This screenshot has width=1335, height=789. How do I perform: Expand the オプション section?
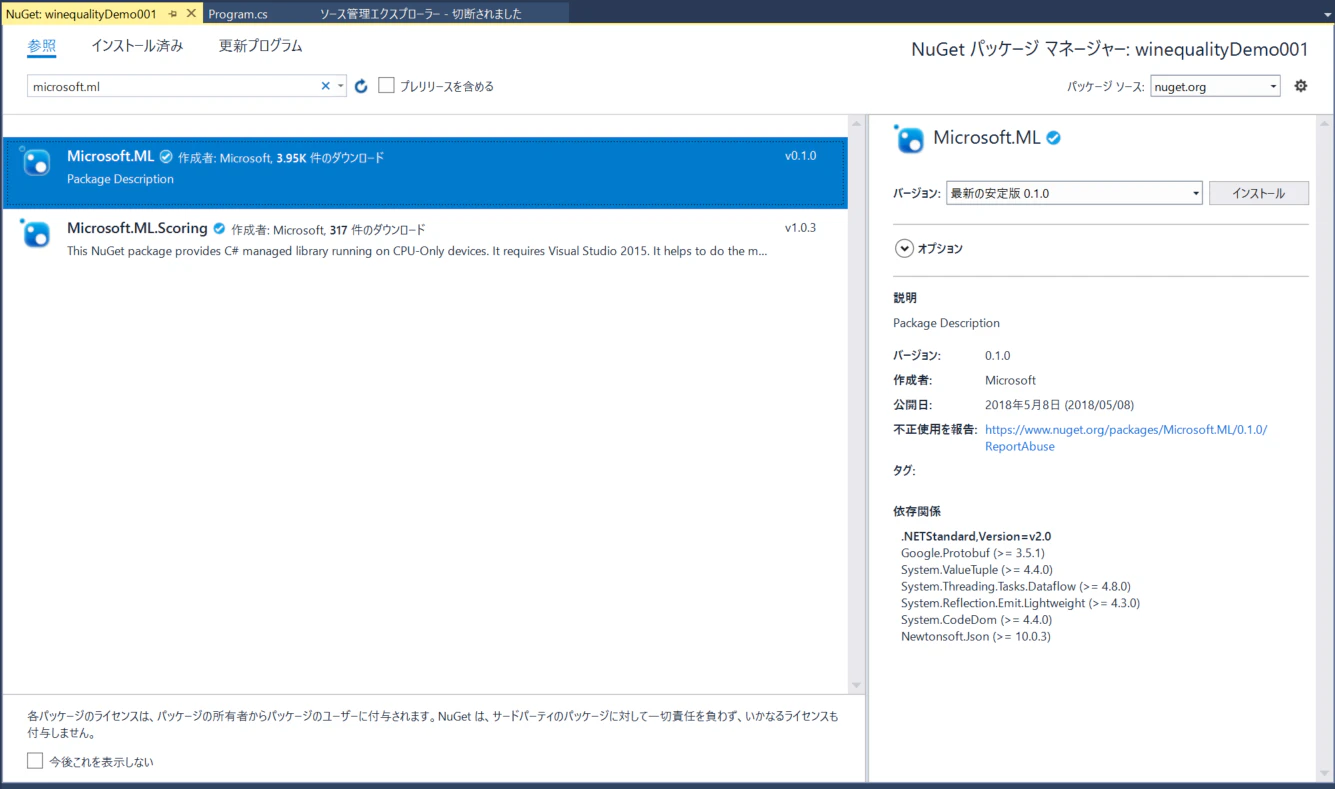(x=904, y=249)
